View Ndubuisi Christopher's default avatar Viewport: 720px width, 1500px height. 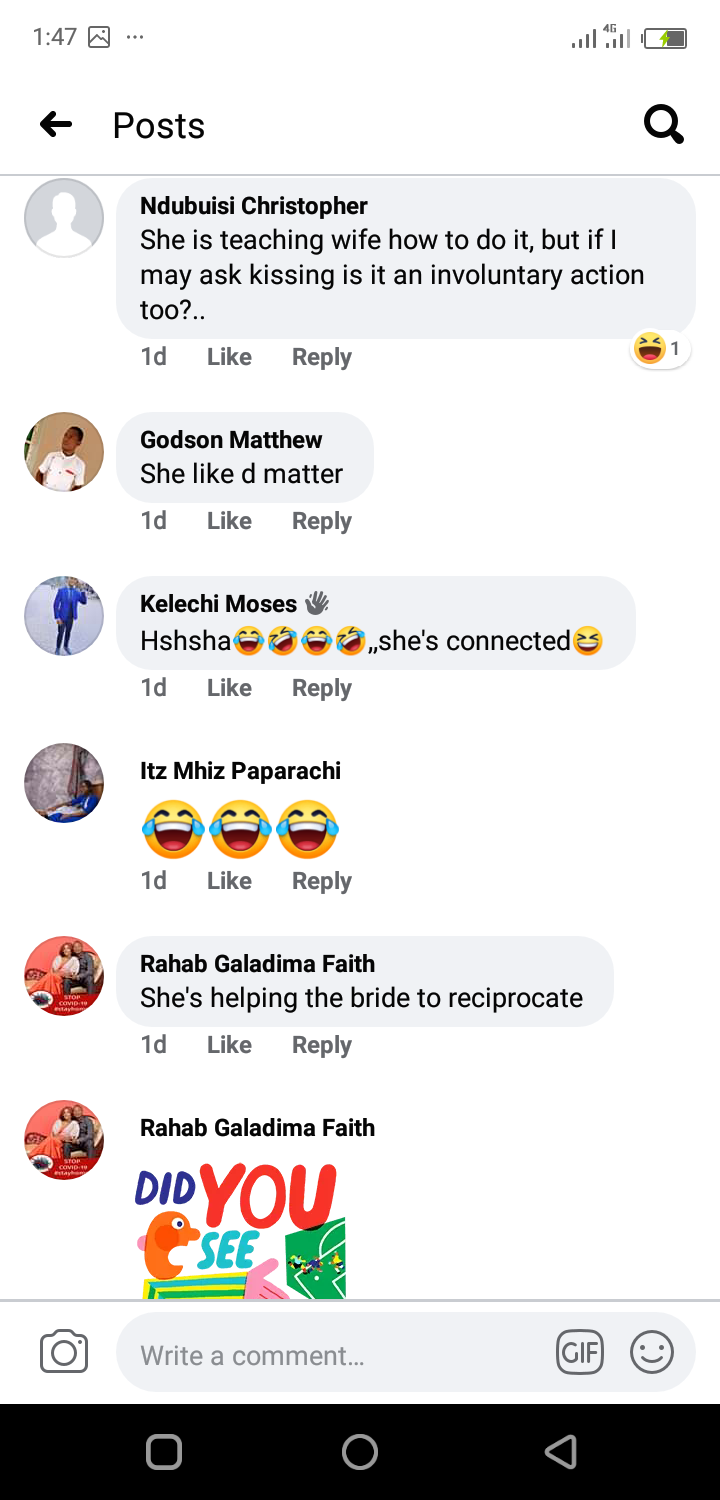coord(64,218)
